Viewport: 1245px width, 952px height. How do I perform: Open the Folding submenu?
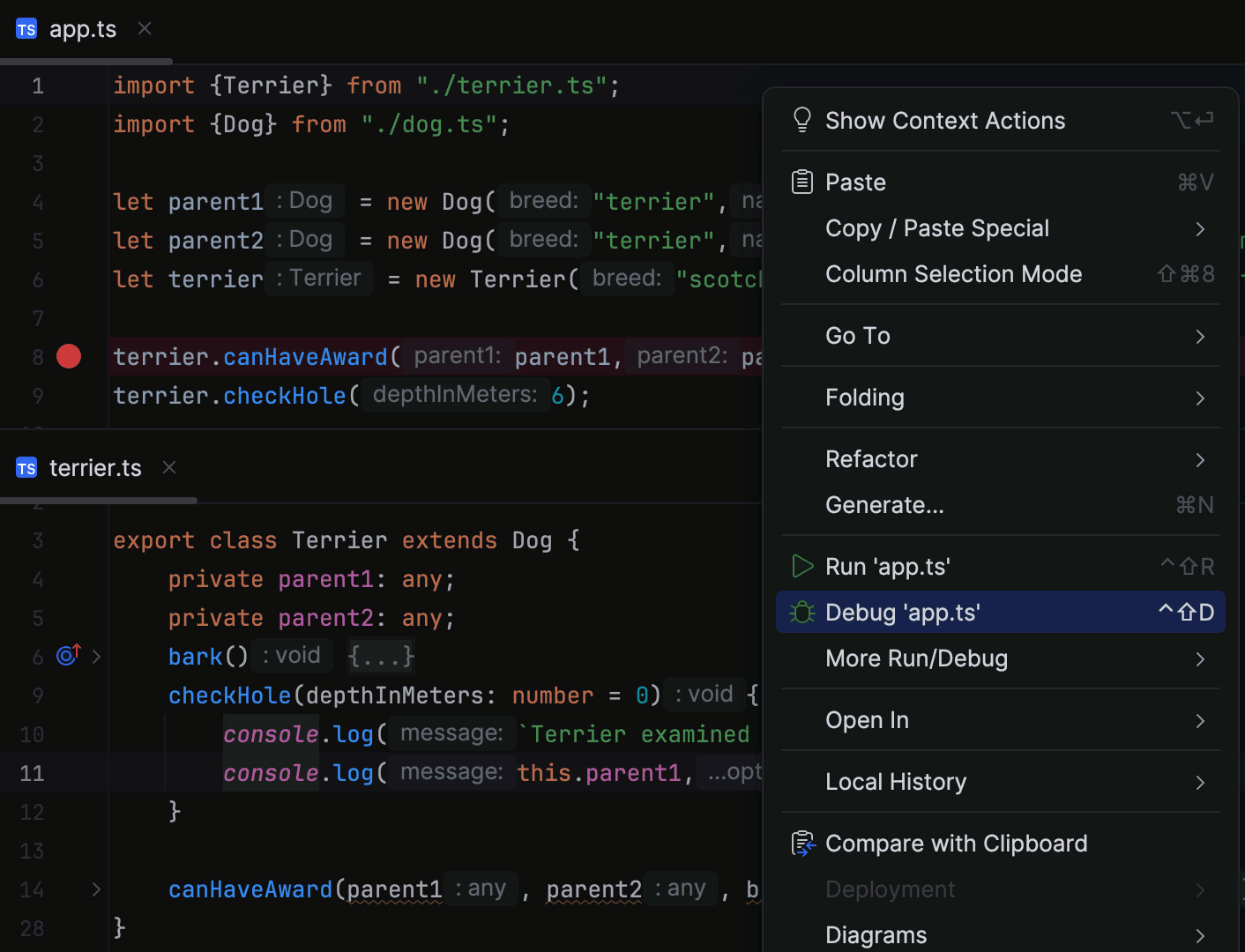865,398
